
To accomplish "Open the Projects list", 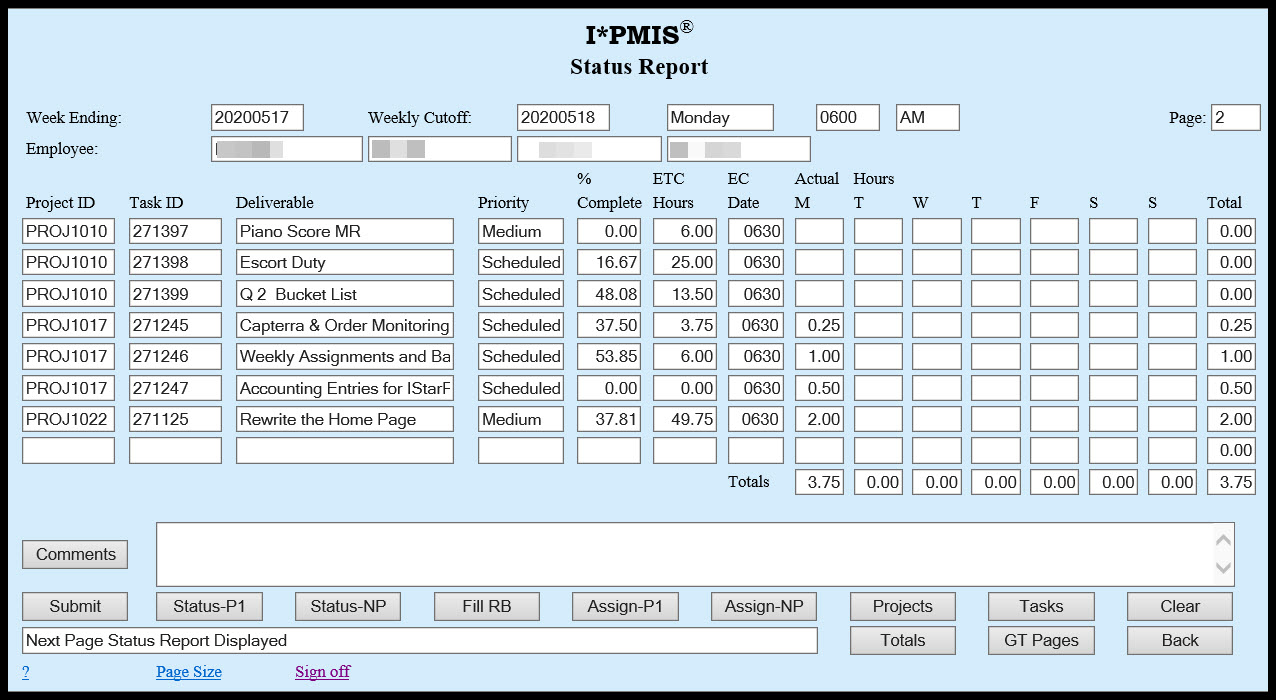I will point(902,606).
